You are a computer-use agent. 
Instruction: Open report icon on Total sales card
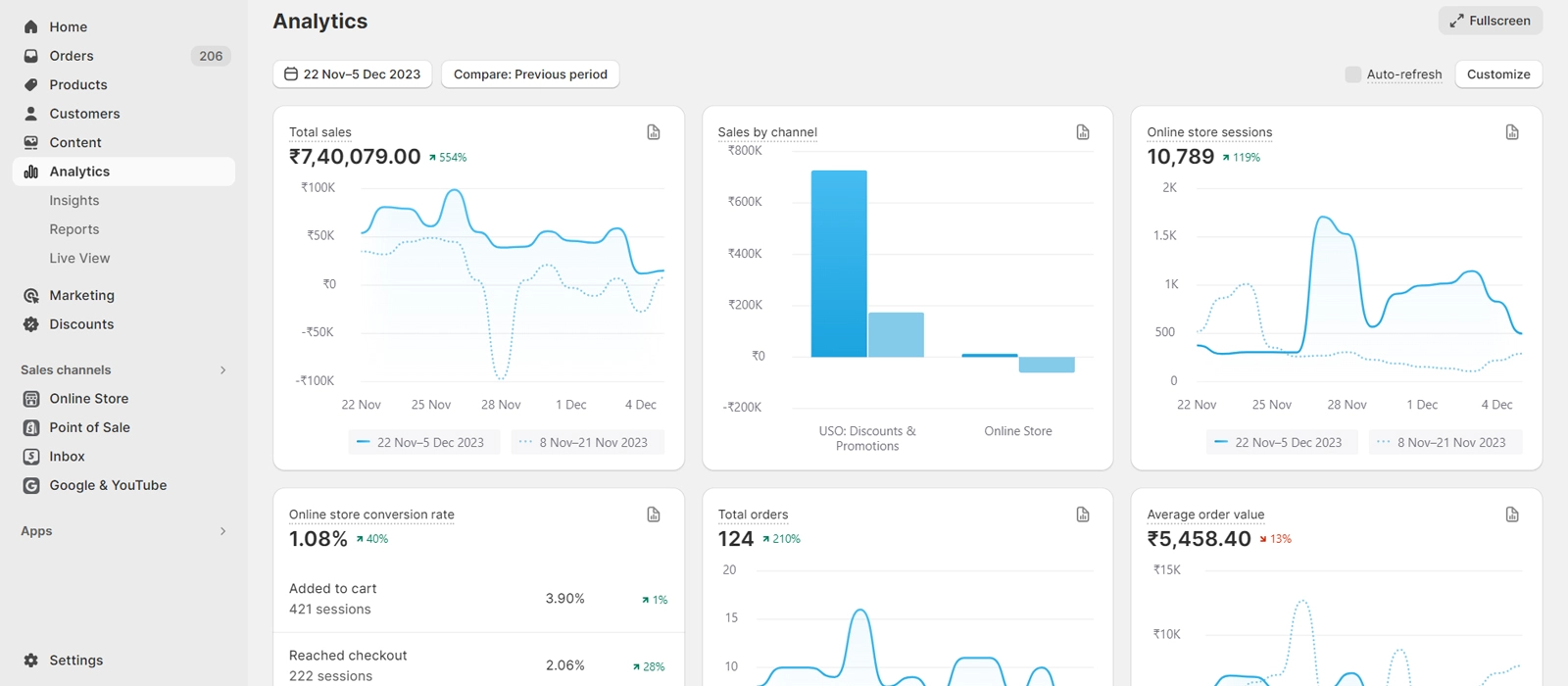(x=654, y=132)
